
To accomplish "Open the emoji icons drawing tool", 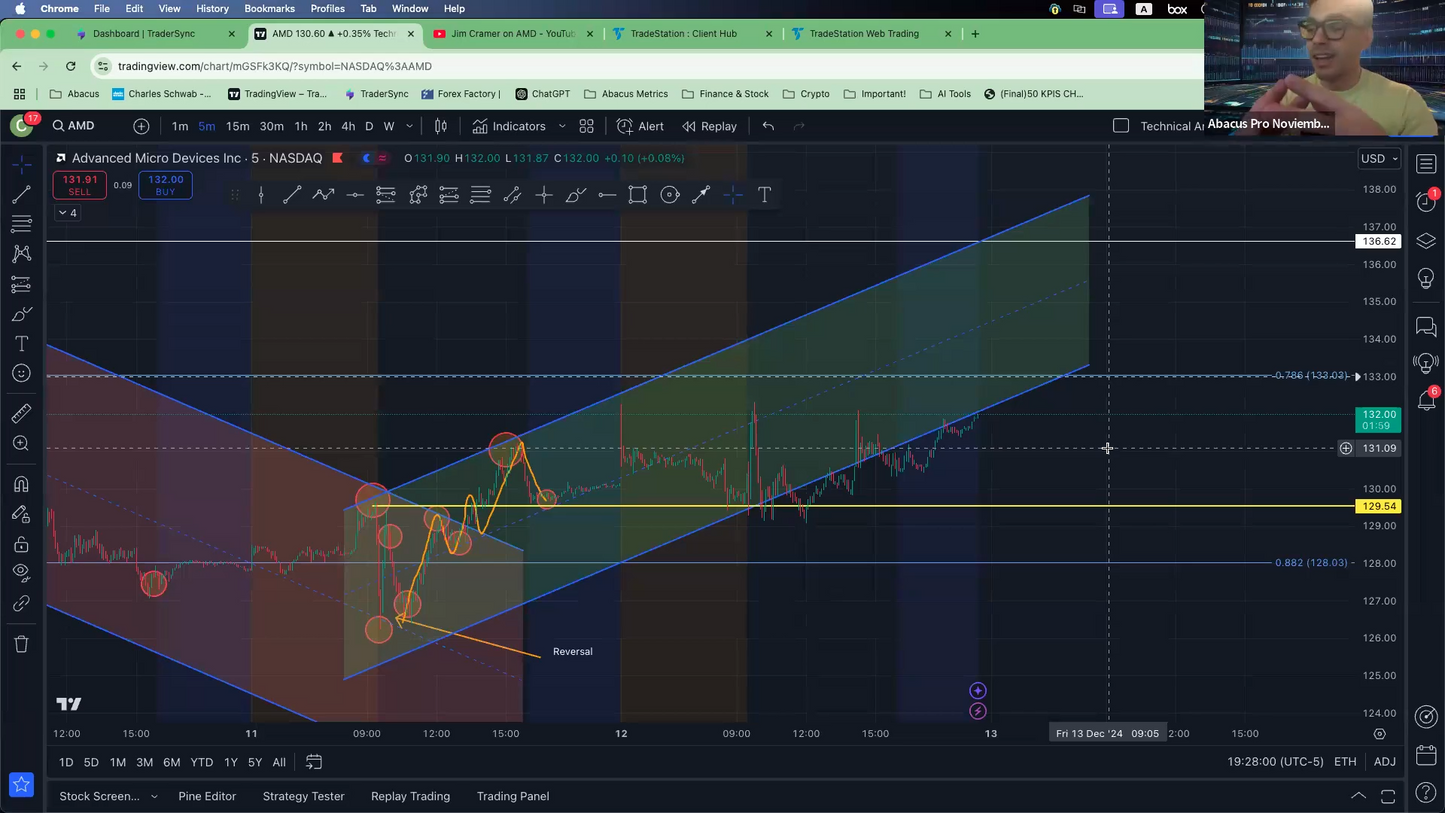I will (x=21, y=374).
